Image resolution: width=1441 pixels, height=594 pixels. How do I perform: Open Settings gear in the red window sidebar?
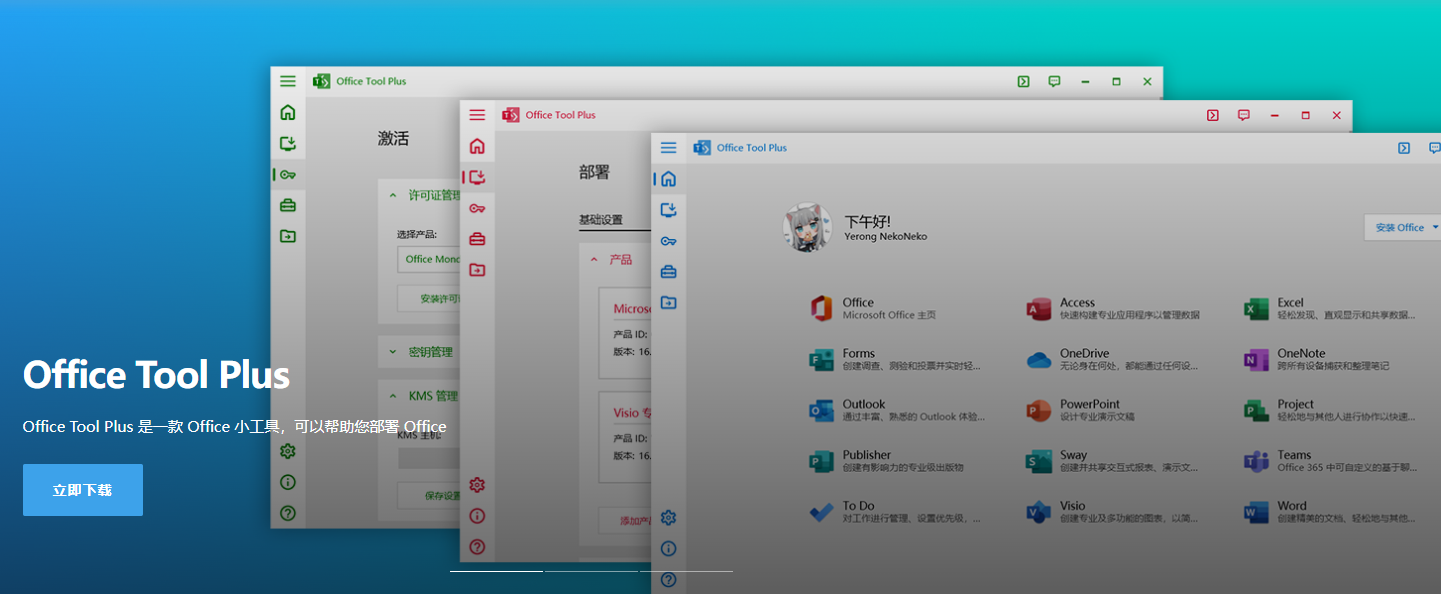(477, 485)
